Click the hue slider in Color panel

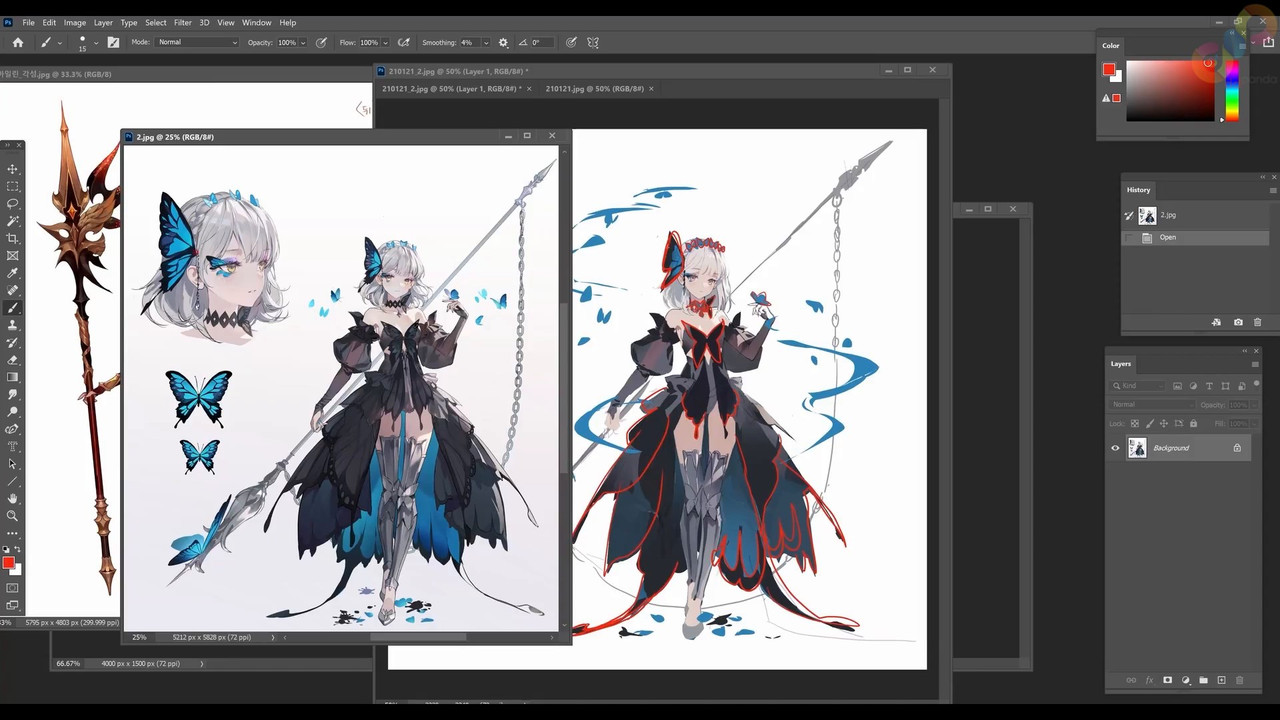(x=1232, y=91)
